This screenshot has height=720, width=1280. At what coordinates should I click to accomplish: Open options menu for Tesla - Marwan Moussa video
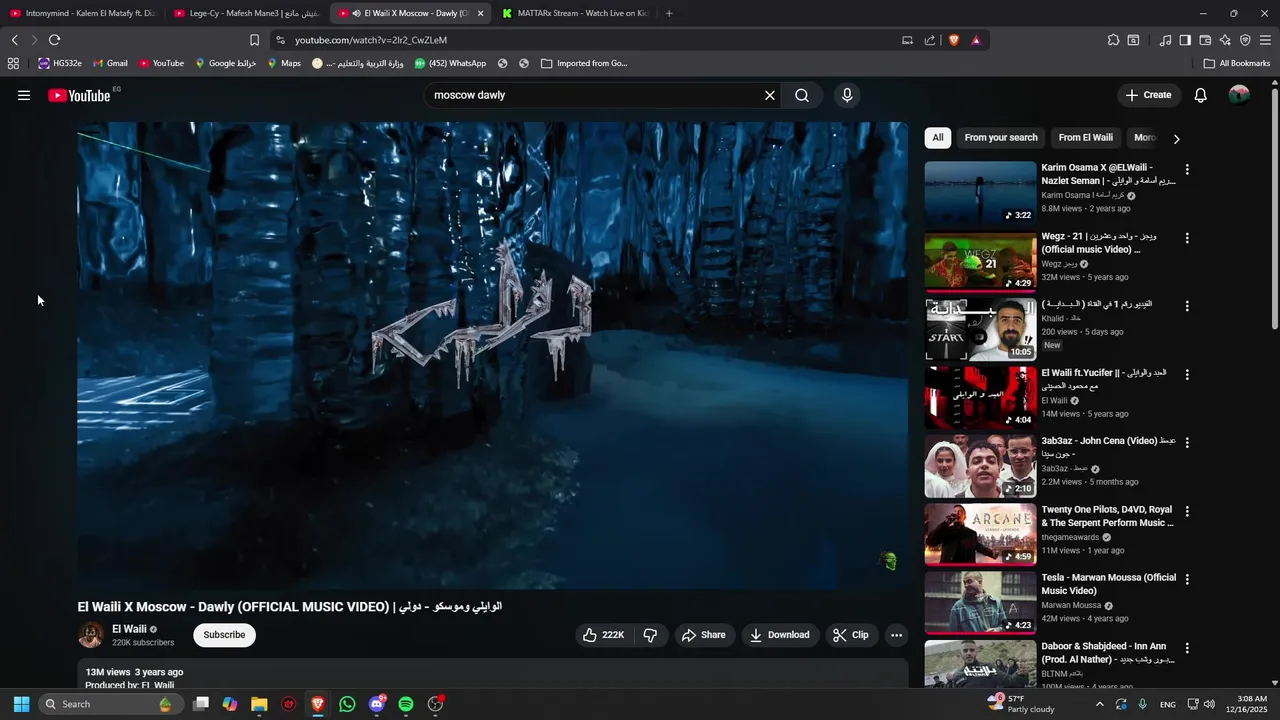[1187, 579]
